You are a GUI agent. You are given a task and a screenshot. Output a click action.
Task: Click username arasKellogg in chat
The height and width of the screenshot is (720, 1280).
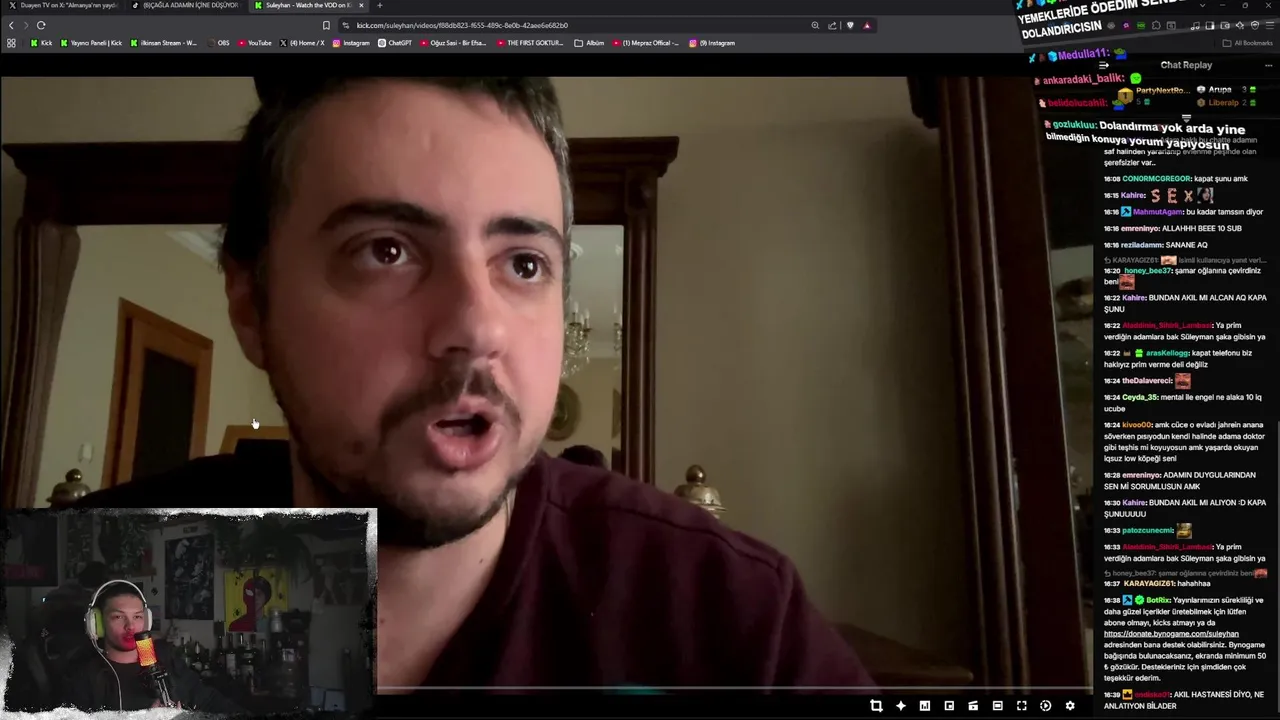click(1167, 353)
